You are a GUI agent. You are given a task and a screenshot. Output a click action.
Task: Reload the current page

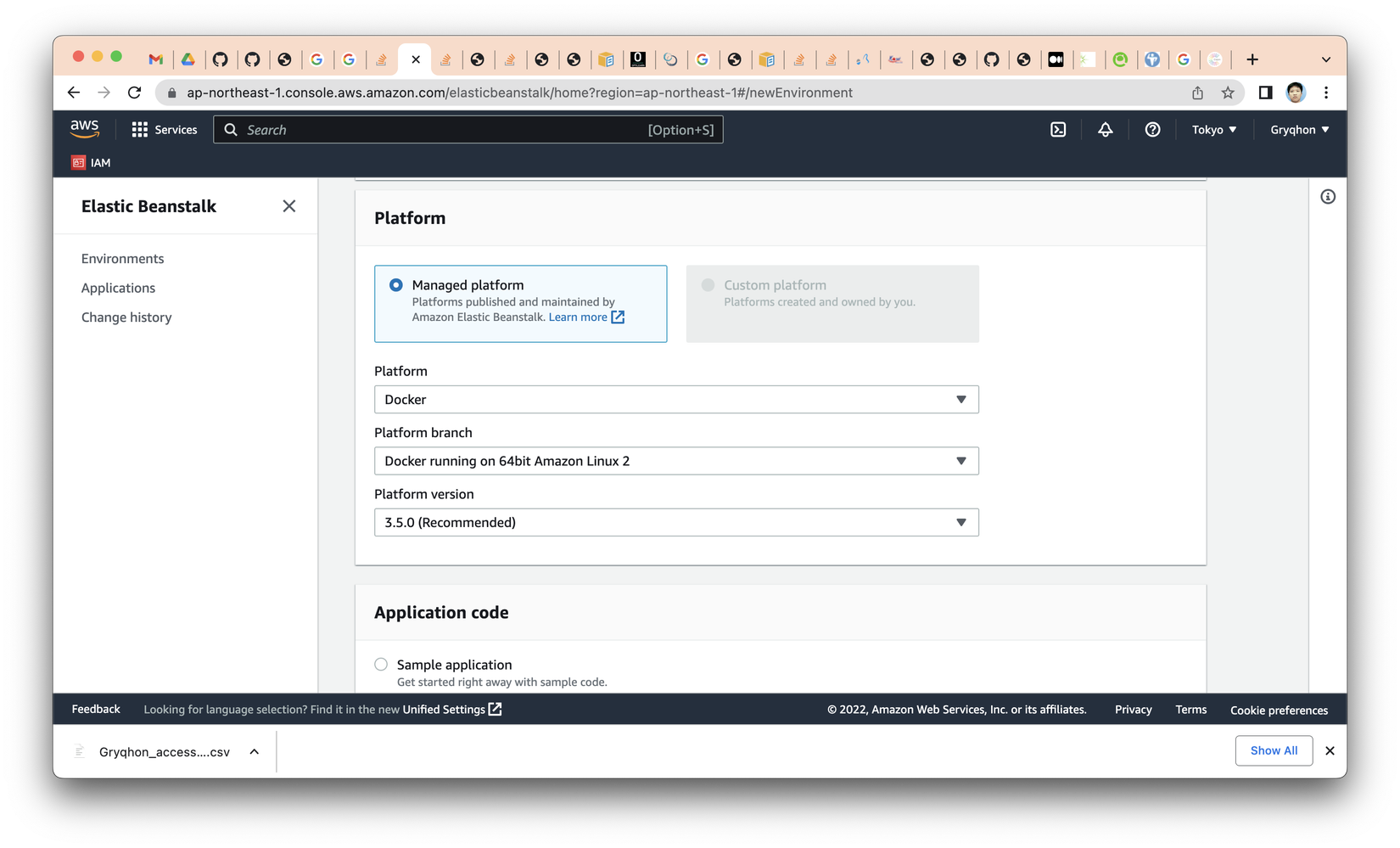134,93
